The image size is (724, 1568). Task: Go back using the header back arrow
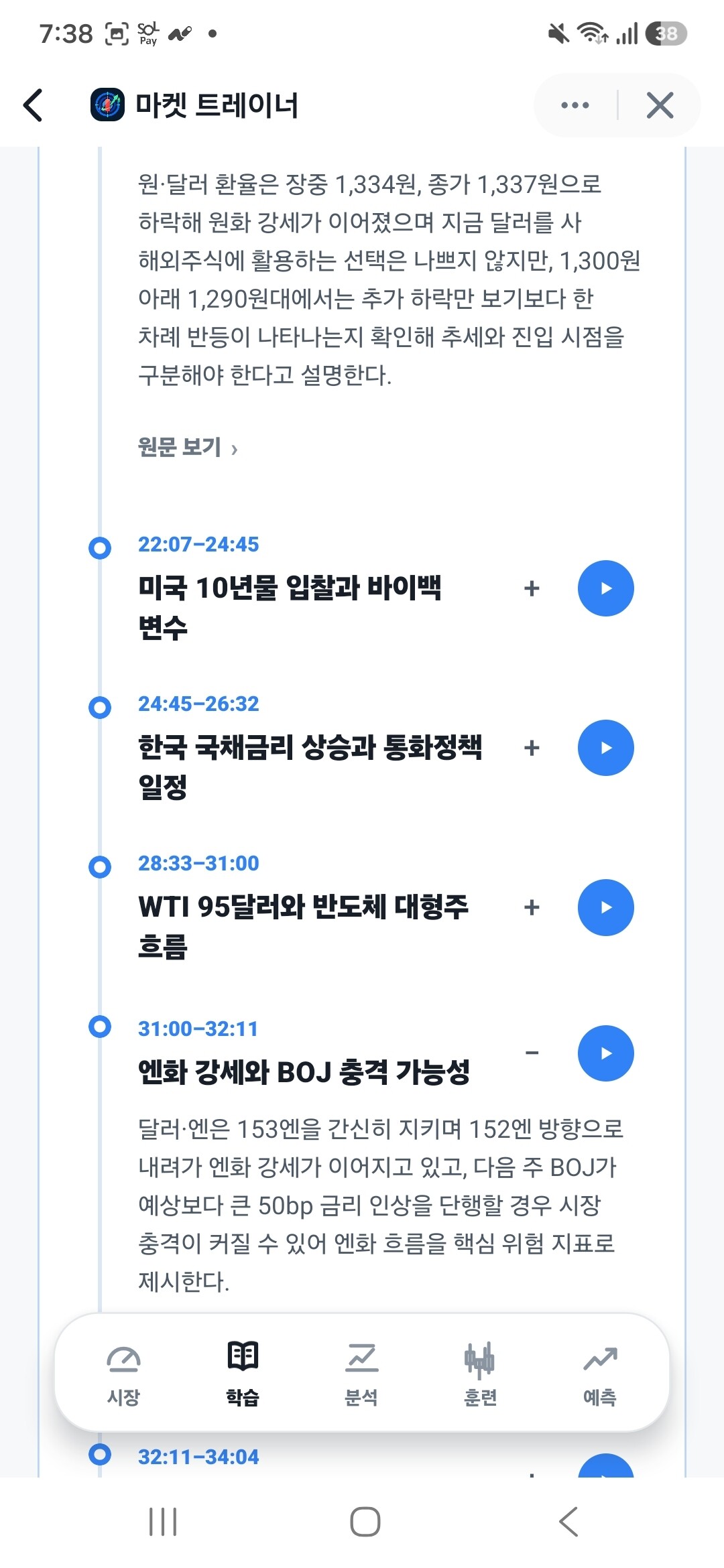point(33,105)
